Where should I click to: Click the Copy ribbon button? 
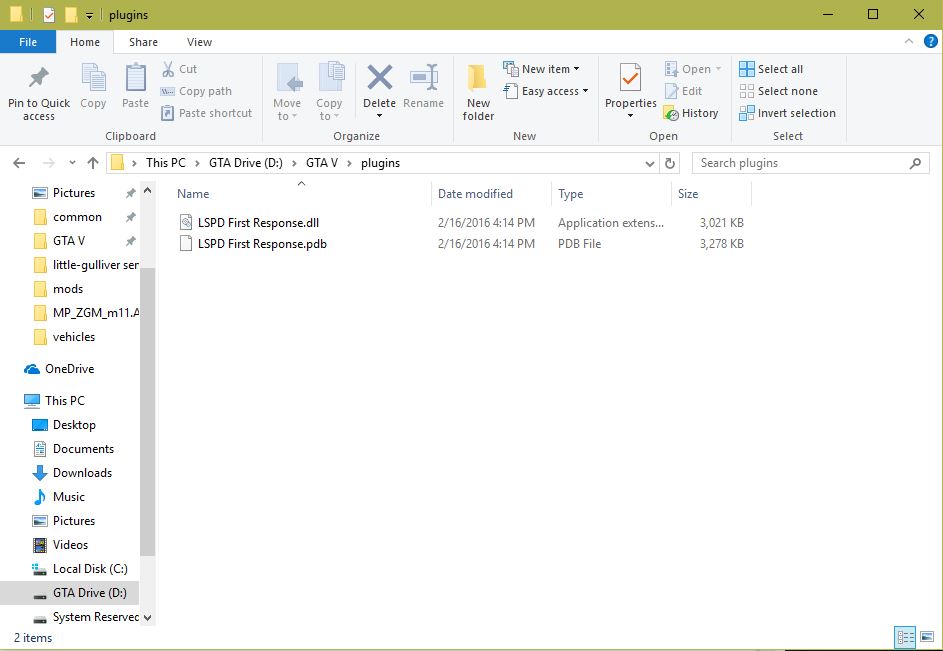tap(93, 87)
